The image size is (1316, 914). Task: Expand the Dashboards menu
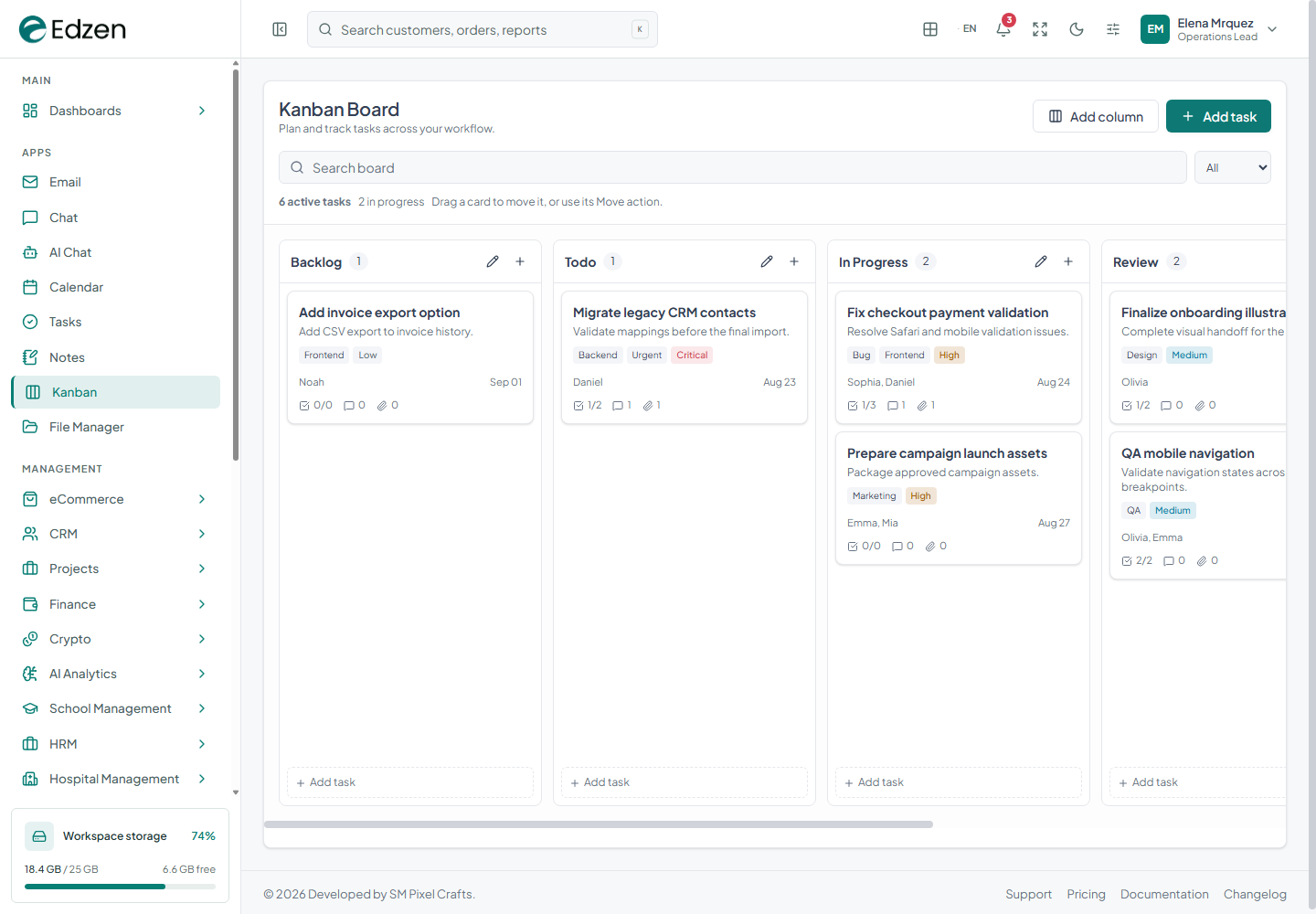pos(115,111)
